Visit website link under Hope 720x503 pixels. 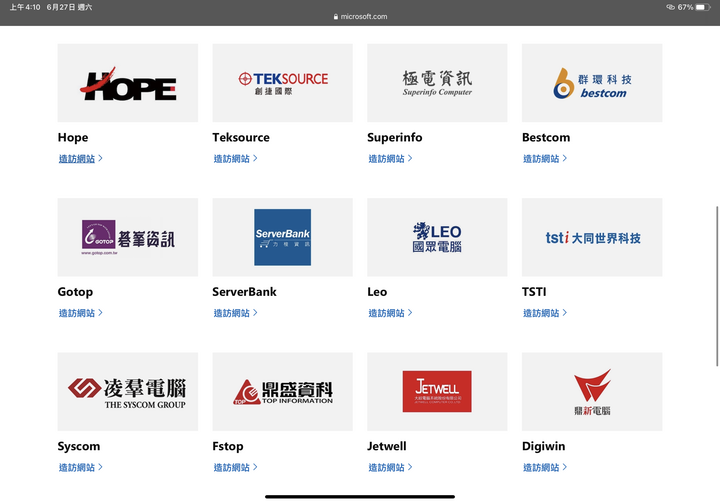pyautogui.click(x=80, y=158)
